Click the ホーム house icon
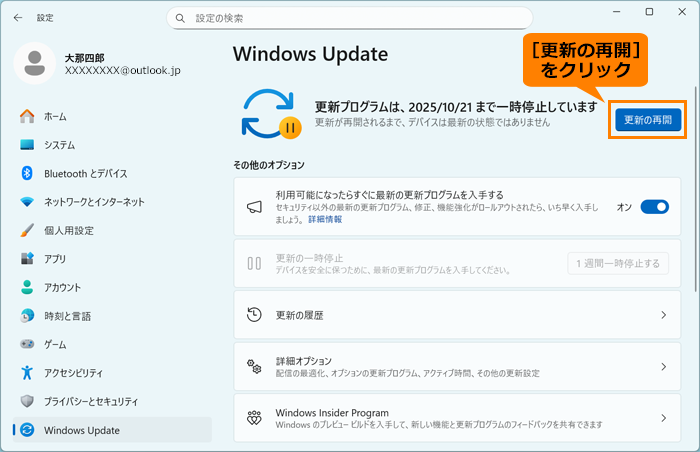This screenshot has width=700, height=452. coord(27,116)
